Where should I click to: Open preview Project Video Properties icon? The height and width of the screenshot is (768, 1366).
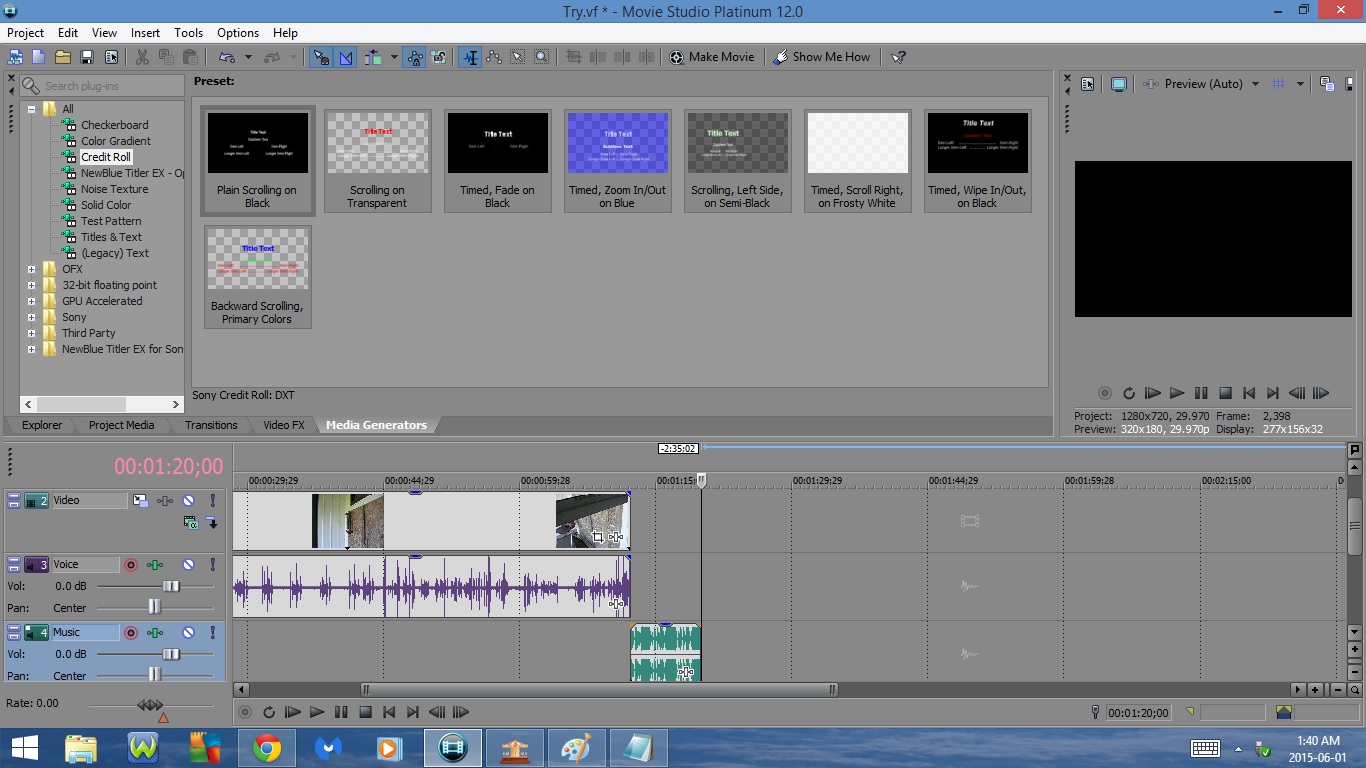pyautogui.click(x=1088, y=84)
